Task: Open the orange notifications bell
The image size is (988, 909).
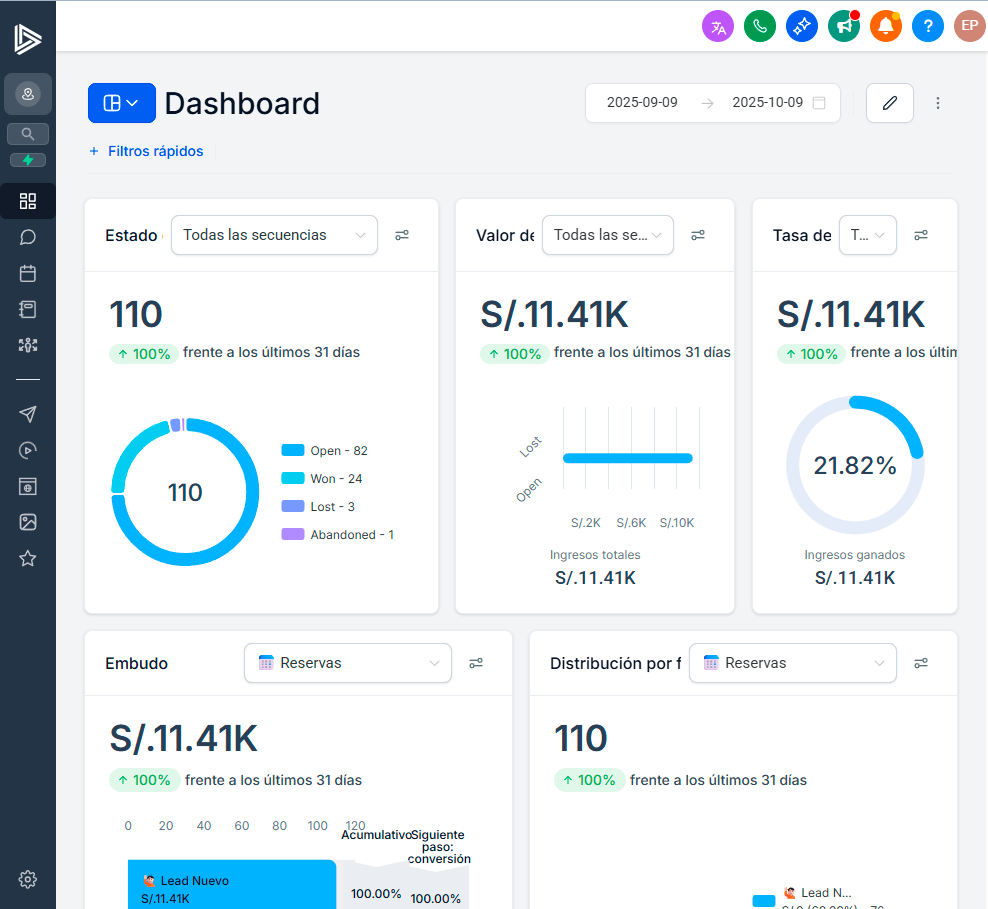Action: pyautogui.click(x=886, y=27)
